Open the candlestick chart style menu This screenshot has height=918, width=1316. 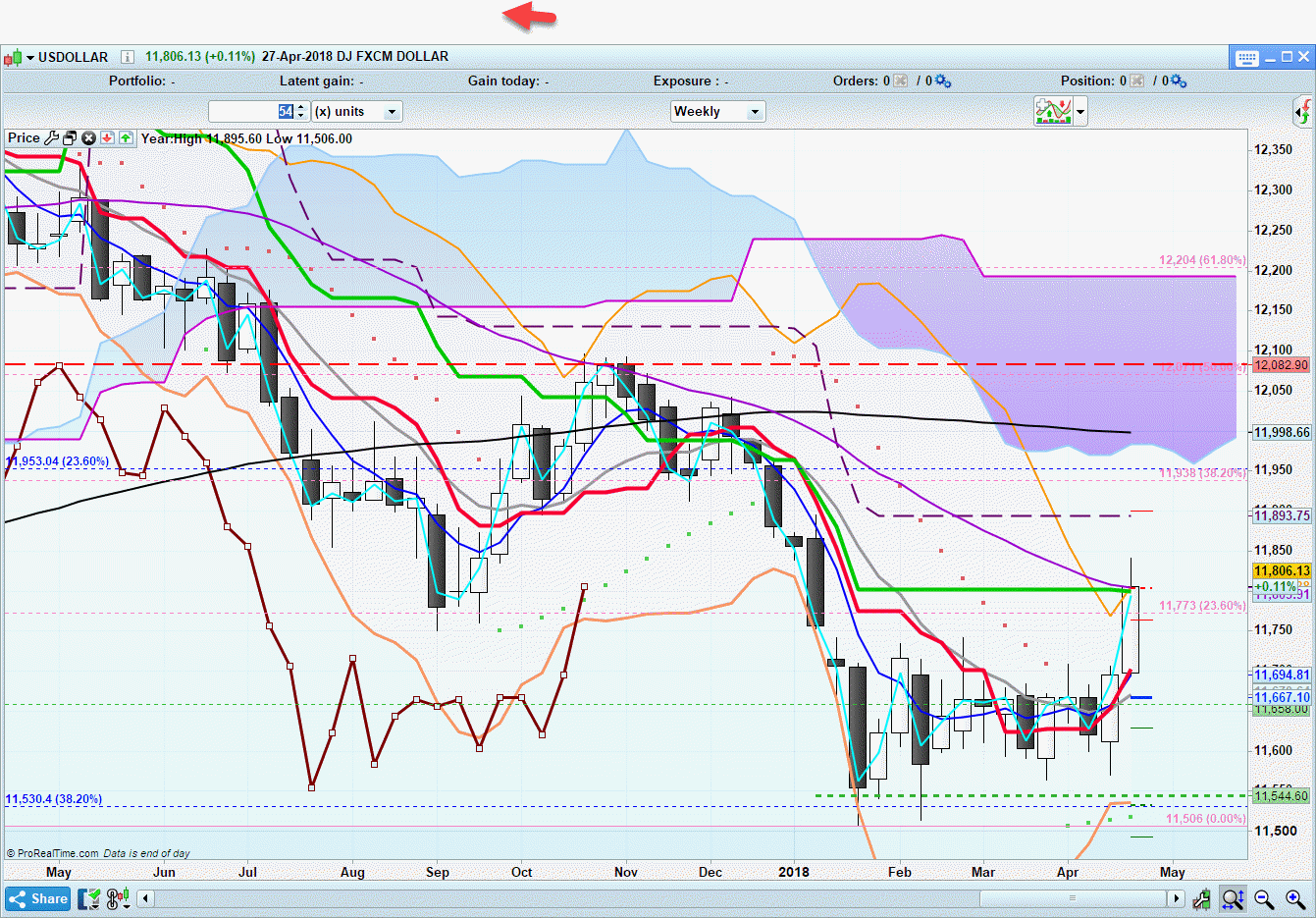coord(19,57)
